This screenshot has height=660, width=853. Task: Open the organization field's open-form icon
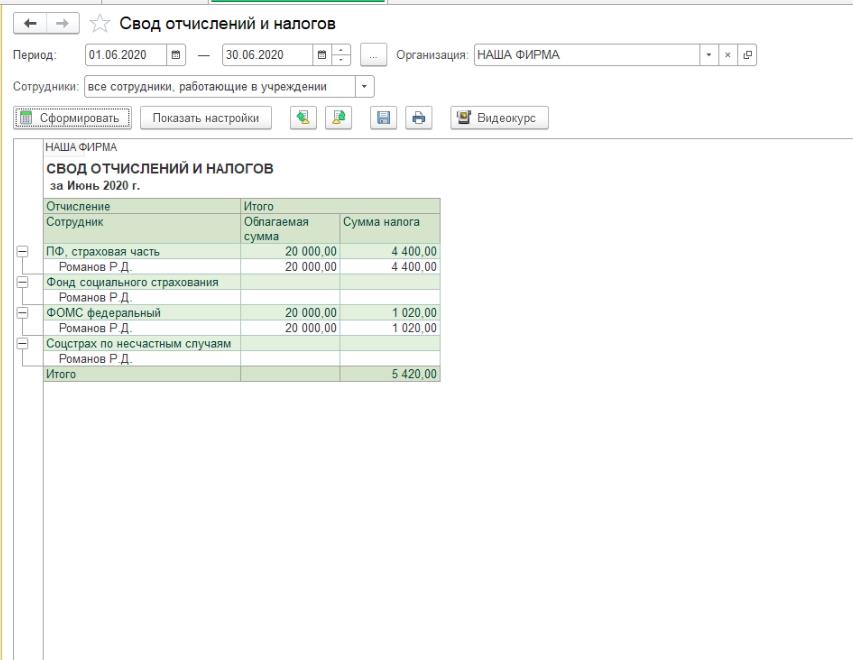744,54
